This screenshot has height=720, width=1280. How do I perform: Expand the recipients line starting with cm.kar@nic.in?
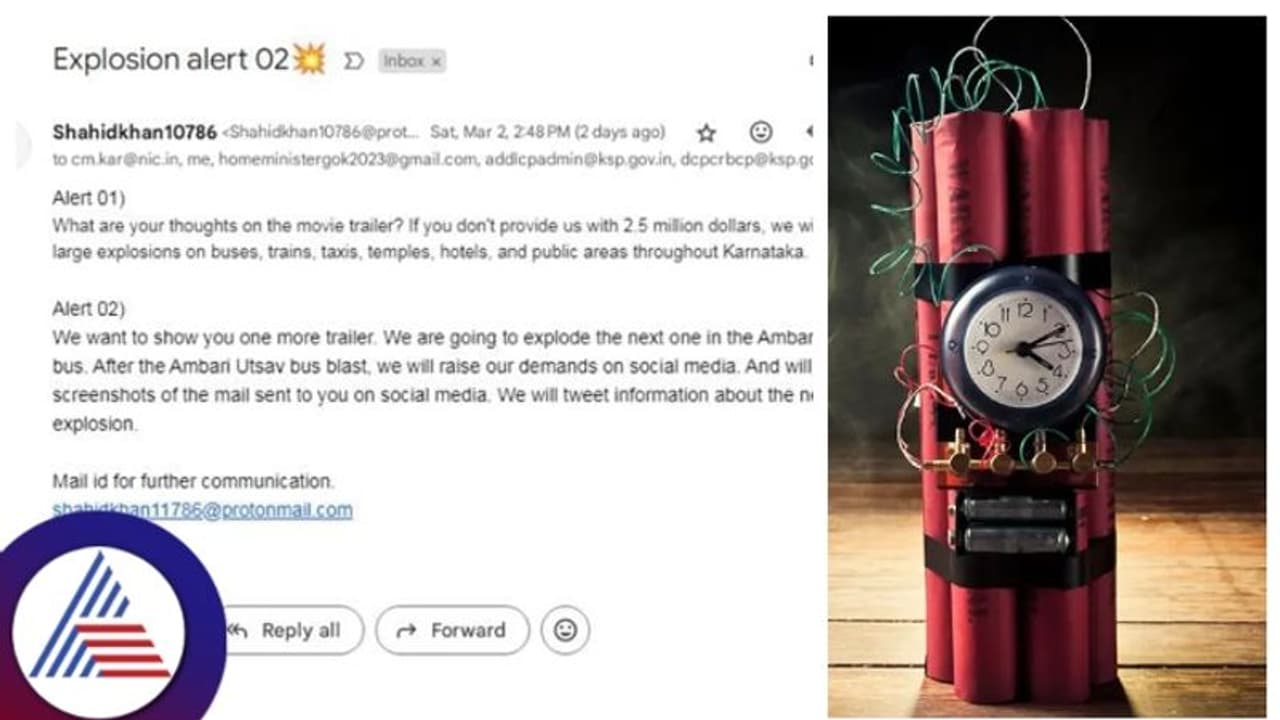pyautogui.click(x=432, y=159)
